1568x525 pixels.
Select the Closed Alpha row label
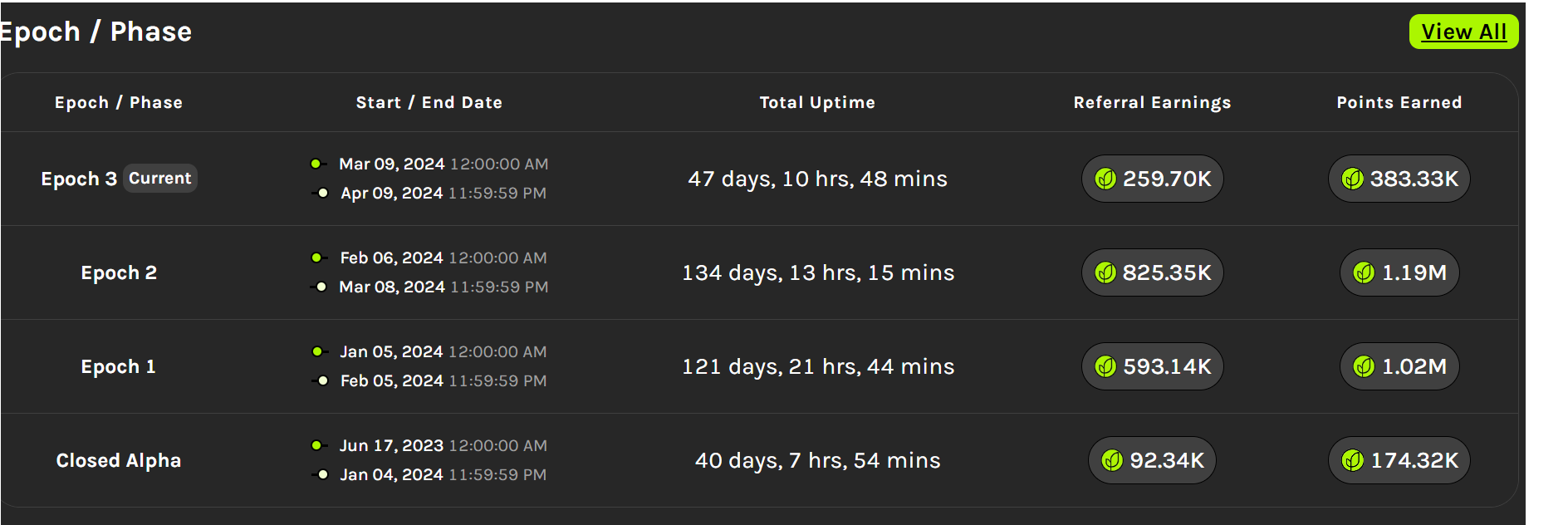coord(119,460)
